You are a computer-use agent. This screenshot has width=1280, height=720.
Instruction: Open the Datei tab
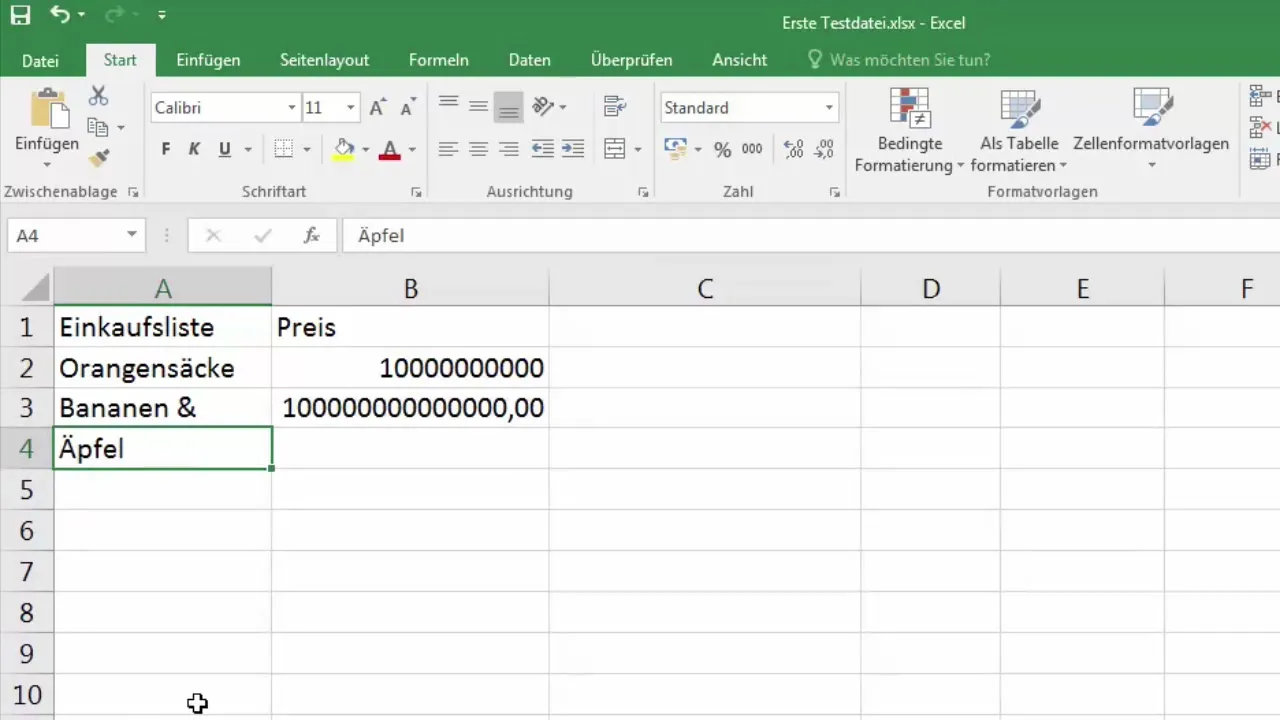click(x=40, y=60)
